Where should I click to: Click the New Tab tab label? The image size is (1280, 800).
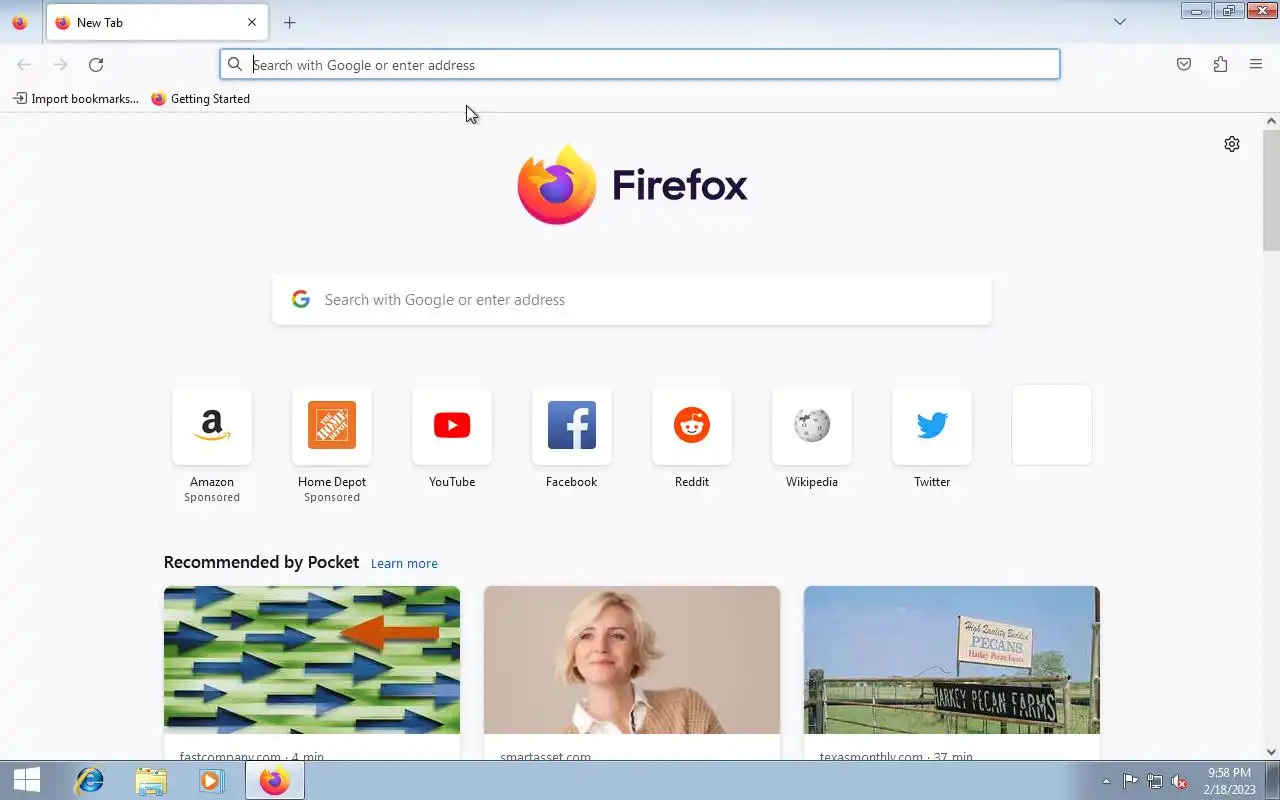(100, 22)
